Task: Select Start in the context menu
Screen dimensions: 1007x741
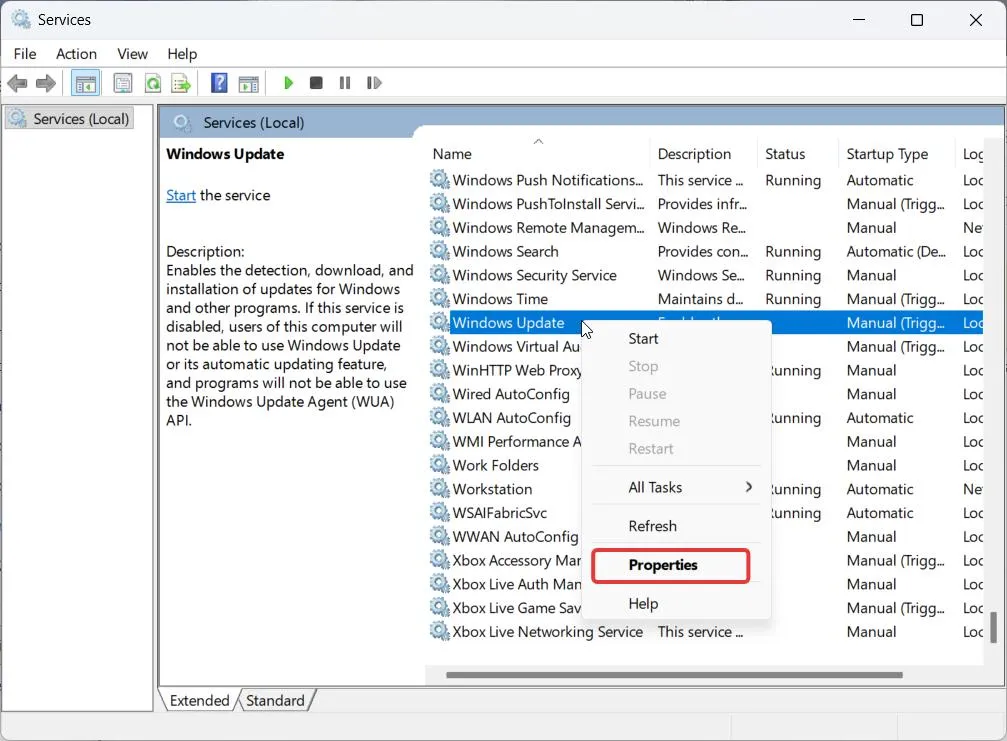Action: point(644,338)
